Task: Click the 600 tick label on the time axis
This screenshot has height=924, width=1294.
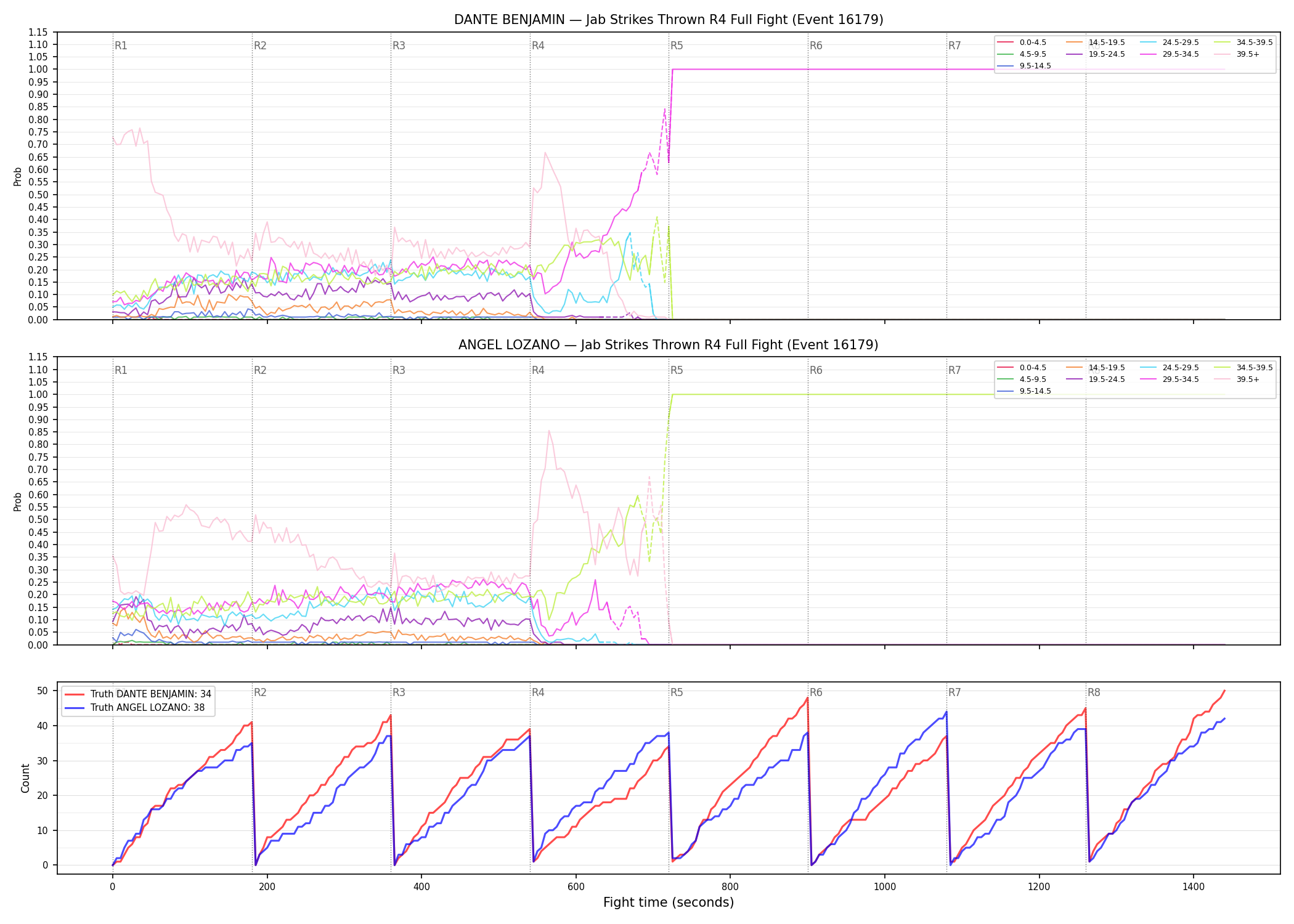Action: (x=576, y=887)
